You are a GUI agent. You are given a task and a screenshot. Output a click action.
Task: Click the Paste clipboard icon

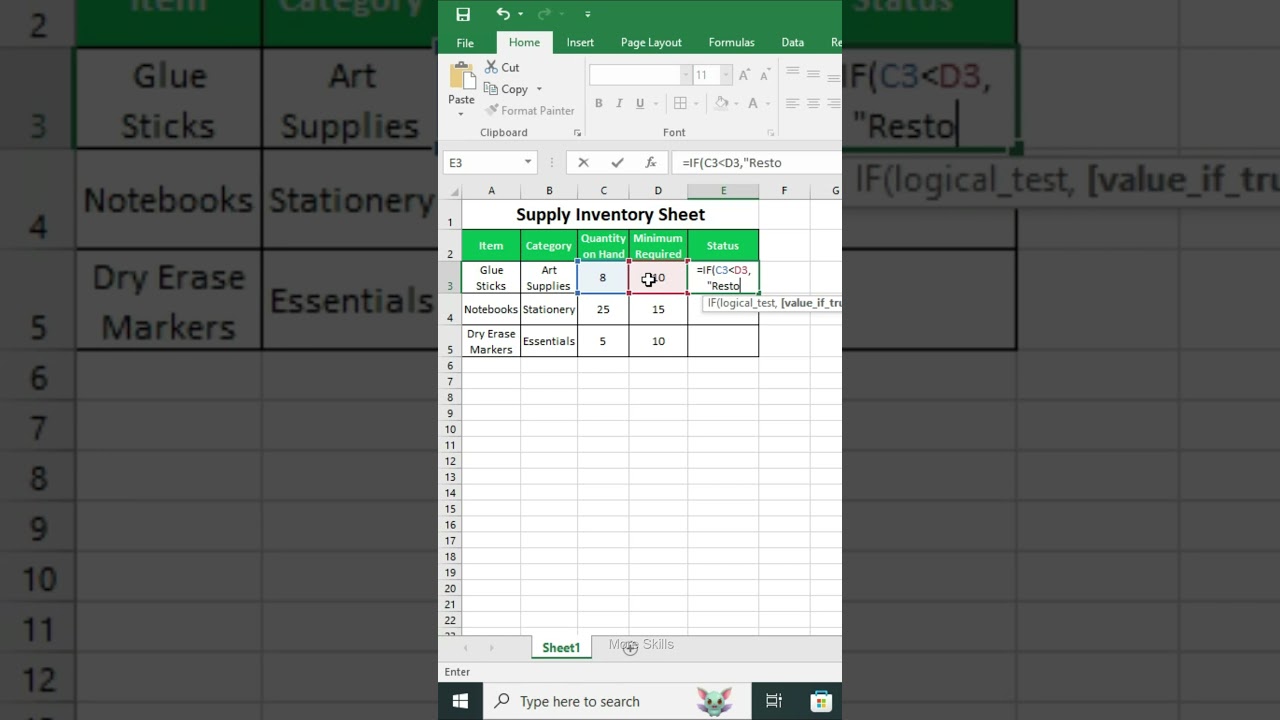(461, 76)
